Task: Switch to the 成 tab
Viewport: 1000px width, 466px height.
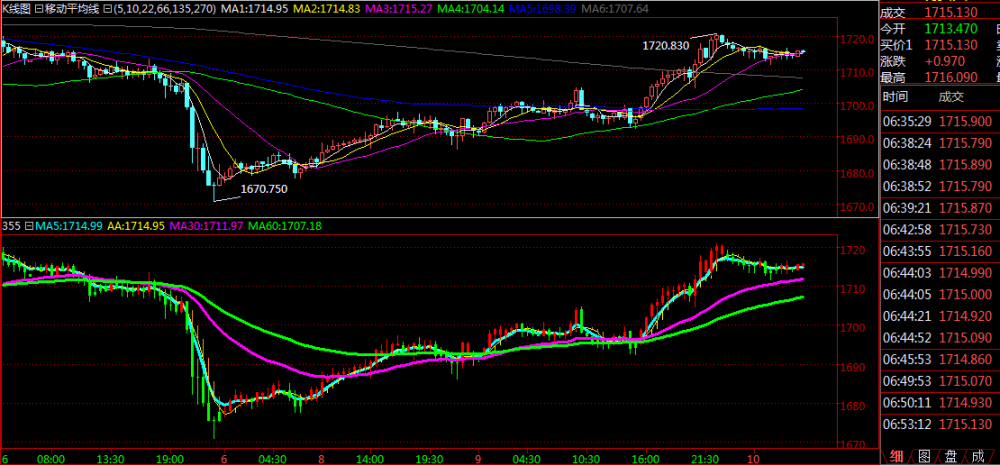Action: click(978, 456)
